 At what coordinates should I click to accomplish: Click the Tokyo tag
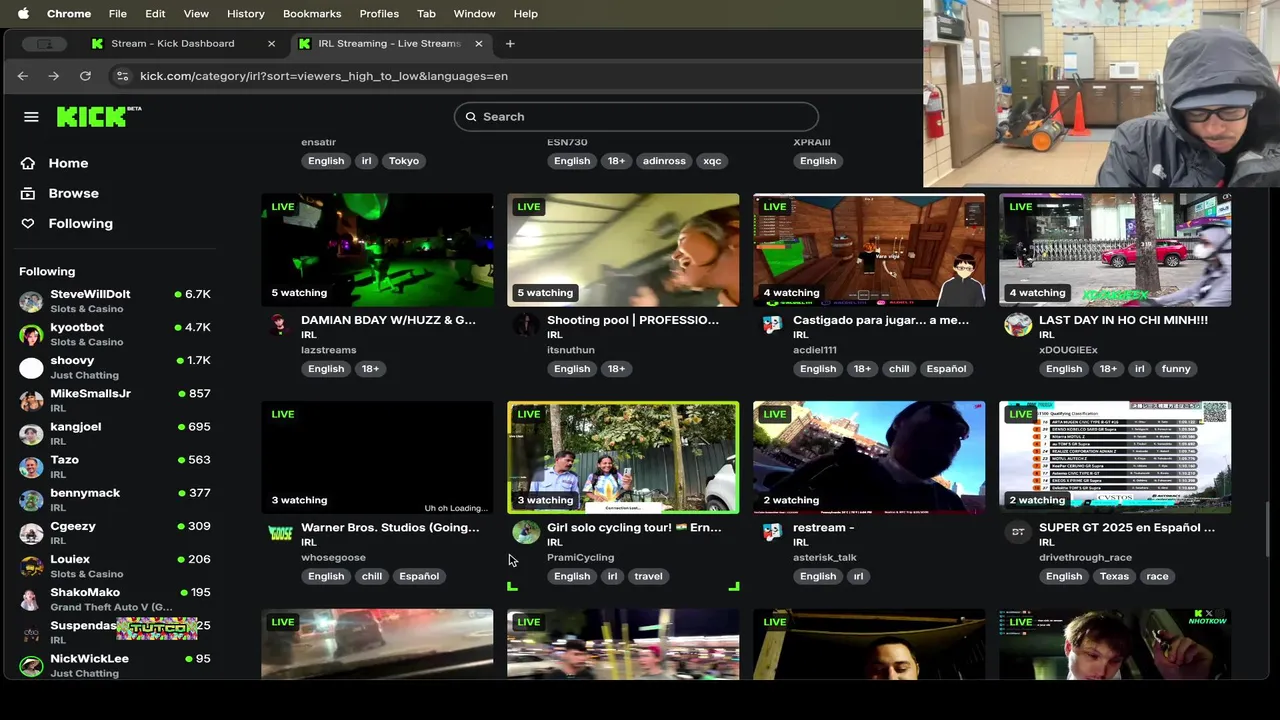404,161
